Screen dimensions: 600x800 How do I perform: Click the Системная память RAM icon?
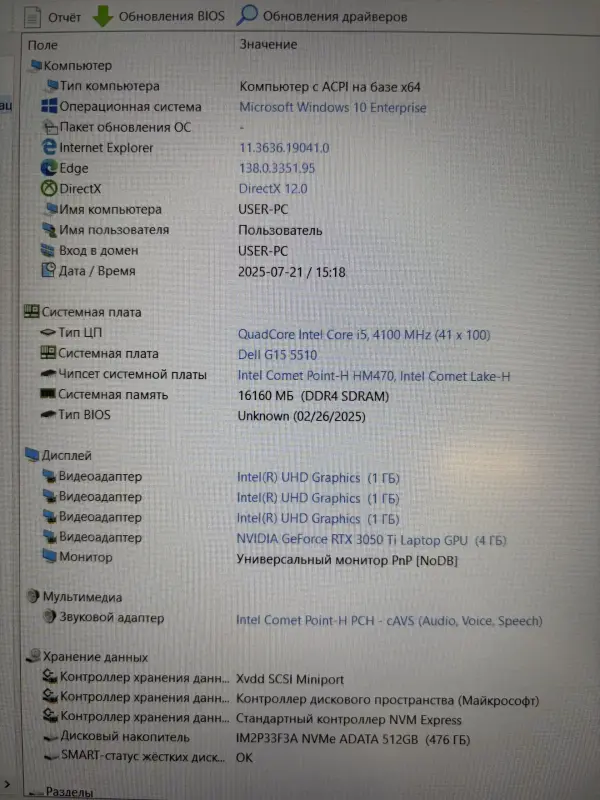[x=47, y=393]
